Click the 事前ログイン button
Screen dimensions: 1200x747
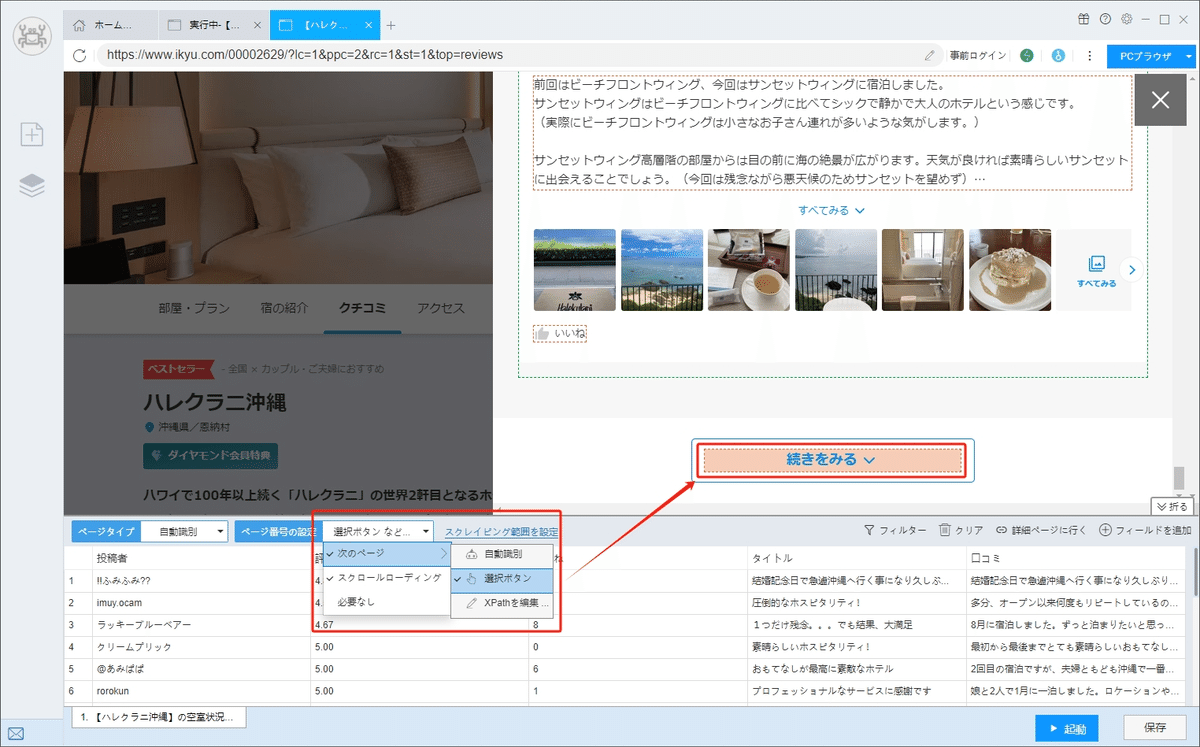978,56
